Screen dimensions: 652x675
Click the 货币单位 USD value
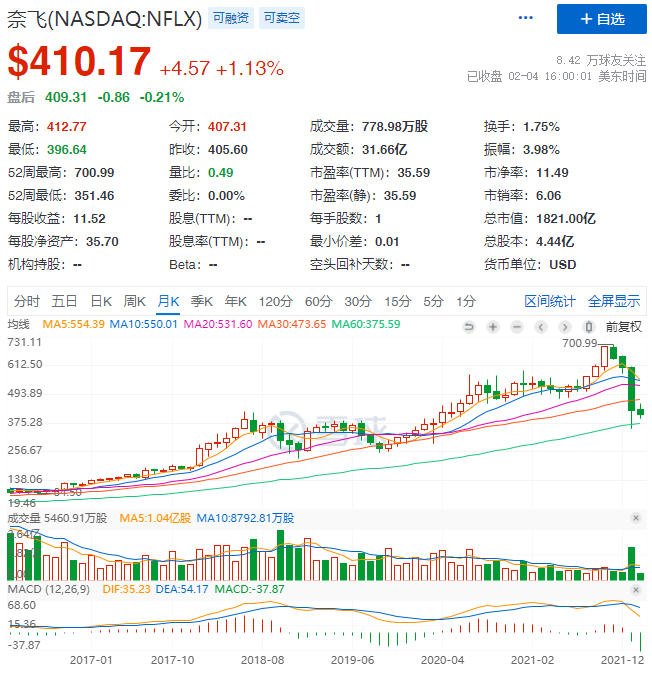[562, 264]
